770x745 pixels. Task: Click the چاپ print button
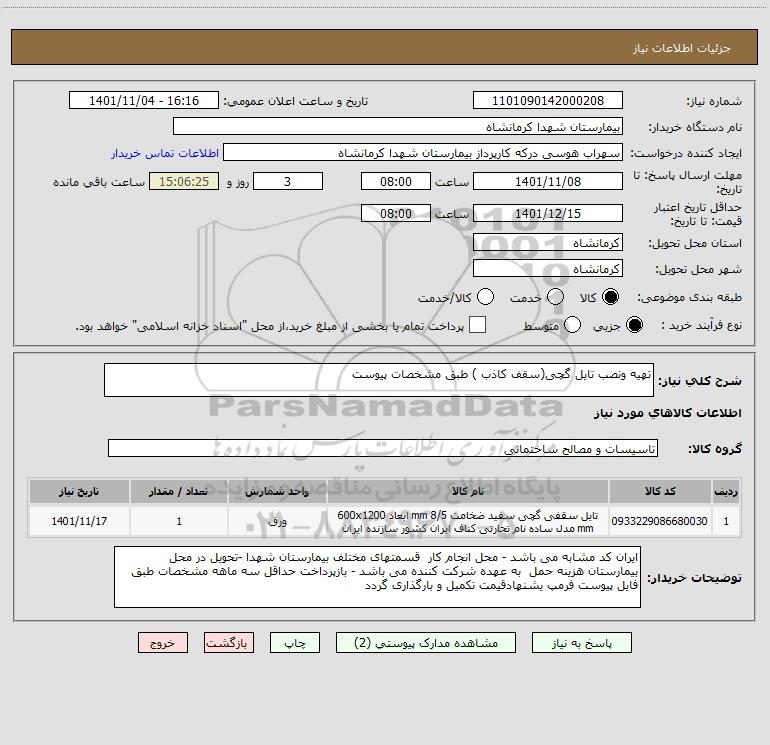point(295,643)
